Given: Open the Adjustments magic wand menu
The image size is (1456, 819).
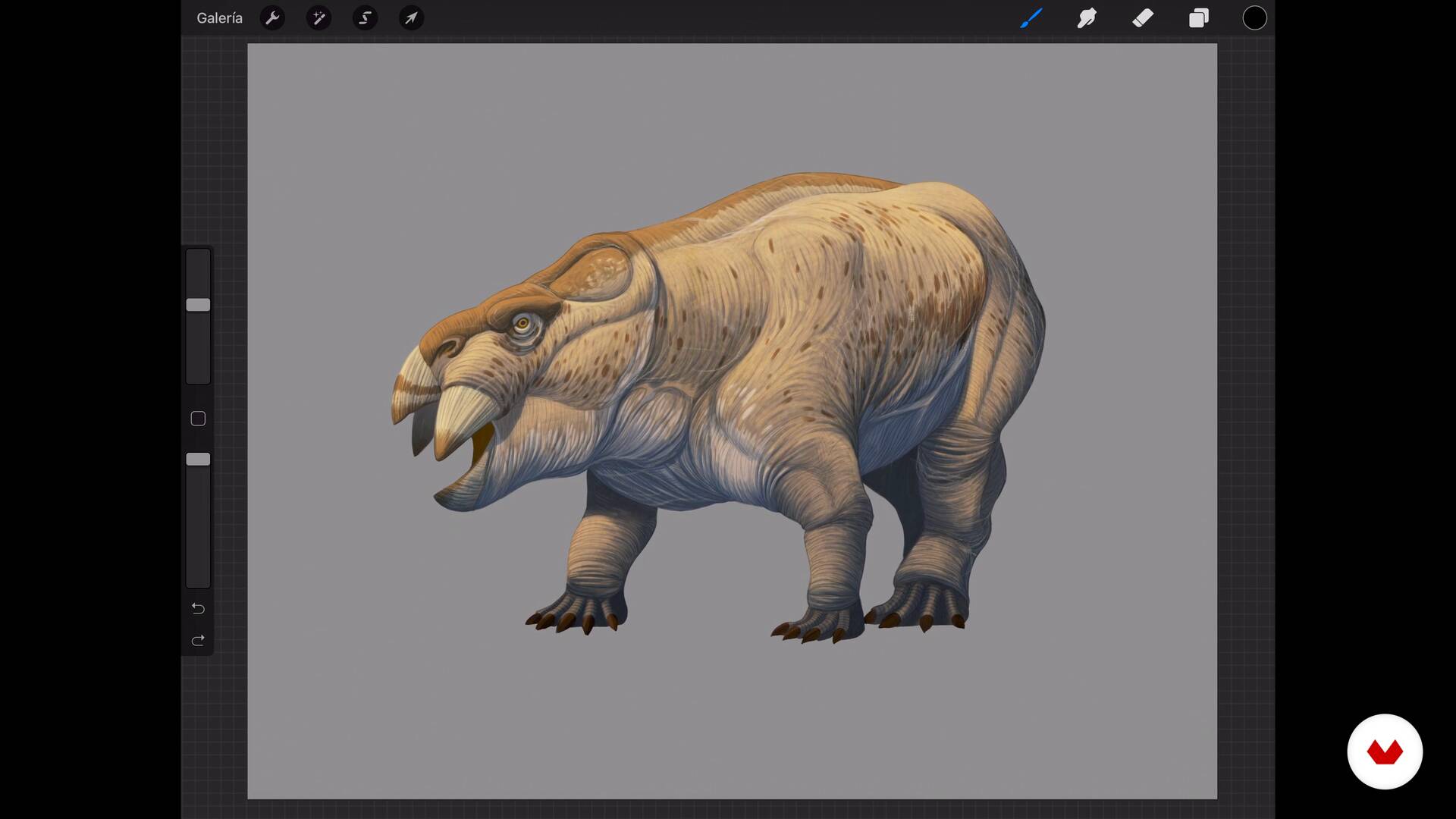Looking at the screenshot, I should pyautogui.click(x=318, y=18).
